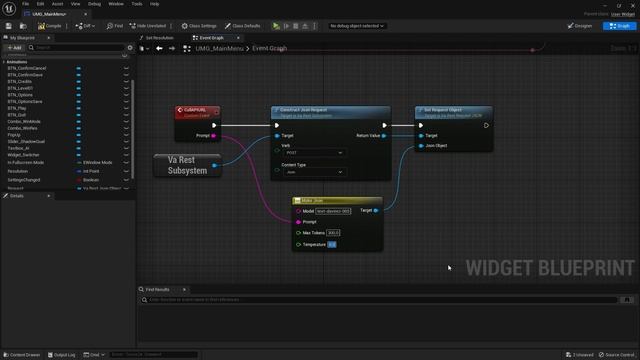
Task: Start play with green Play icon
Action: [276, 26]
